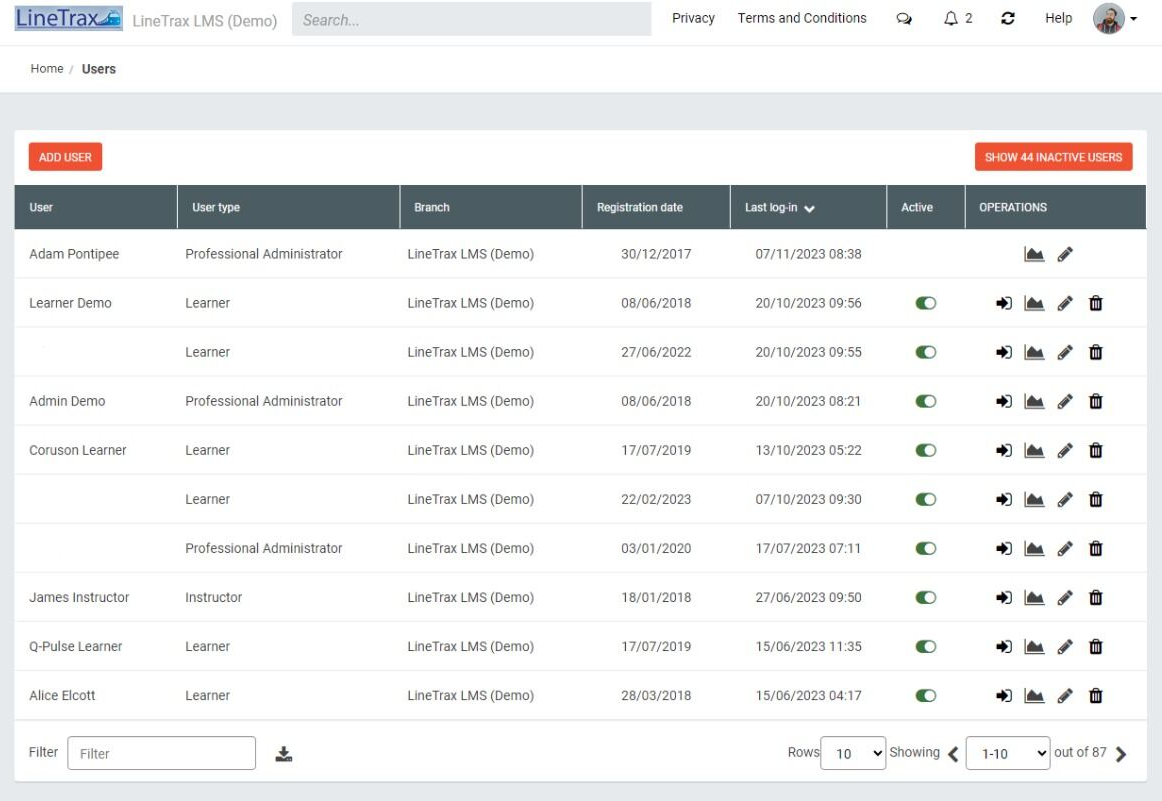Screen dimensions: 1162x801
Task: Click the James Instructor user name
Action: tap(79, 597)
